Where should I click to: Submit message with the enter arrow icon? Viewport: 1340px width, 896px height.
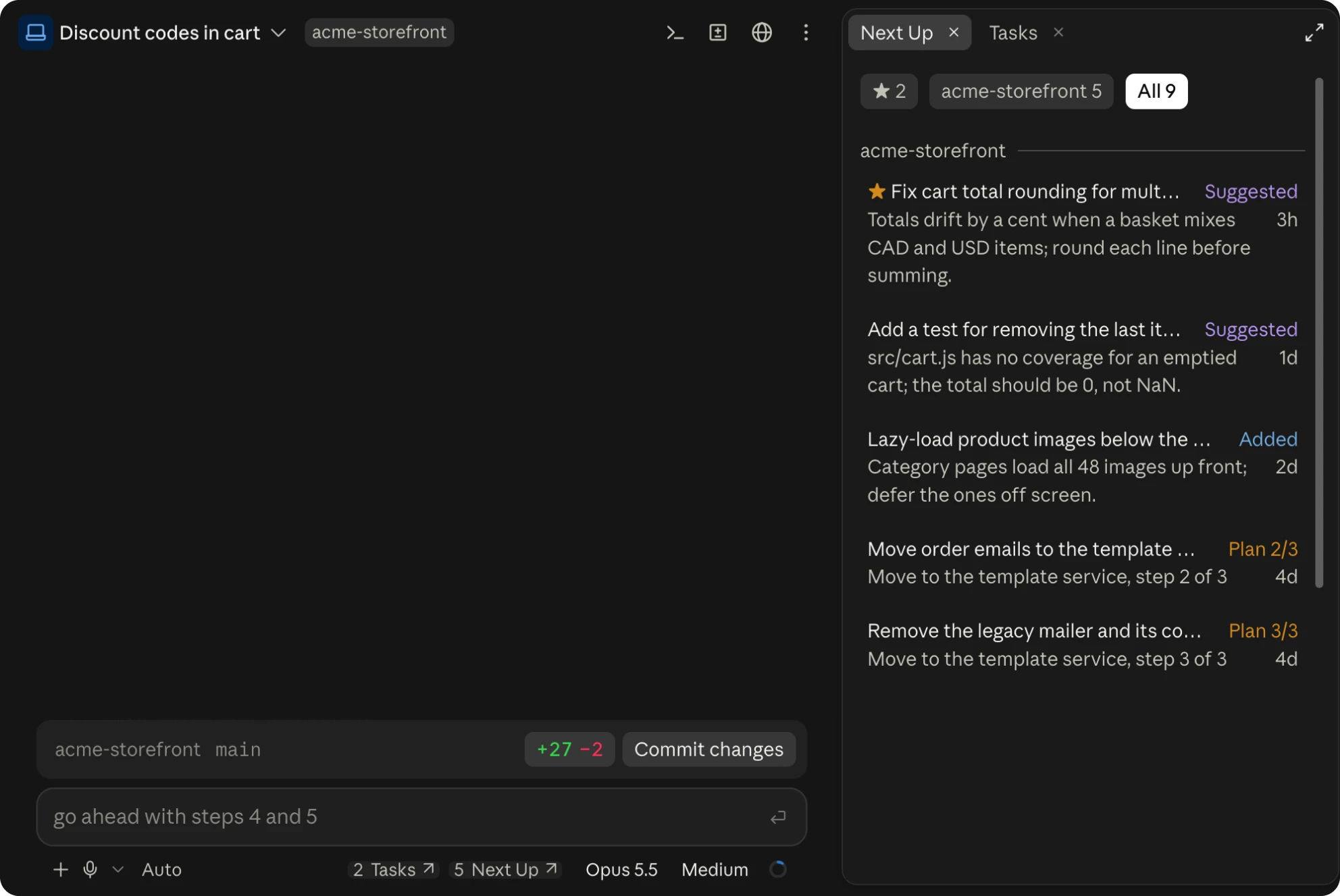coord(778,817)
